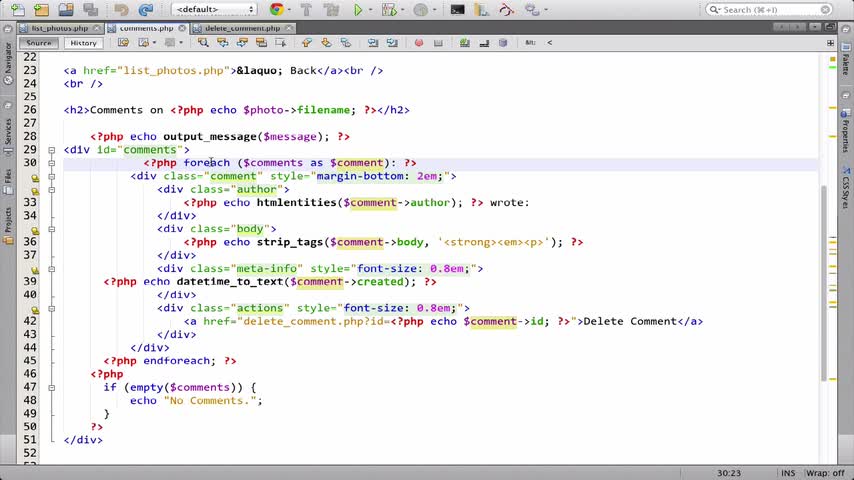Click the Shift Line Right icon
This screenshot has height=480, width=854.
pyautogui.click(x=392, y=42)
